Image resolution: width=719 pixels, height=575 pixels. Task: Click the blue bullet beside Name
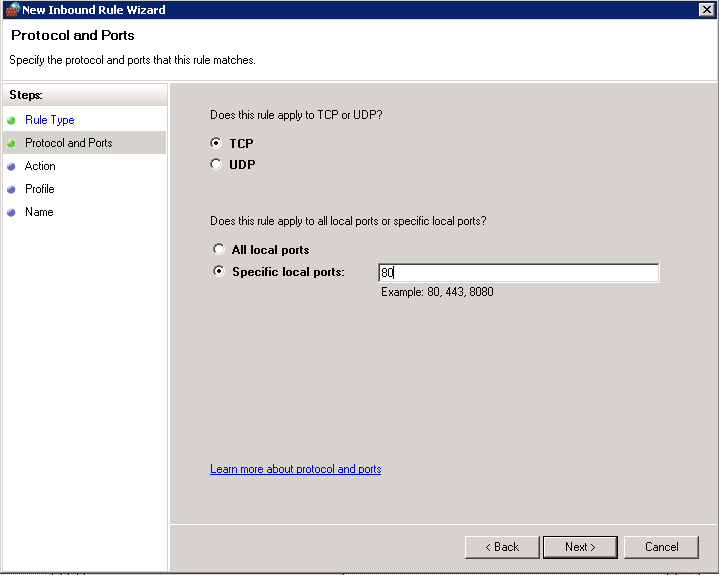click(11, 212)
